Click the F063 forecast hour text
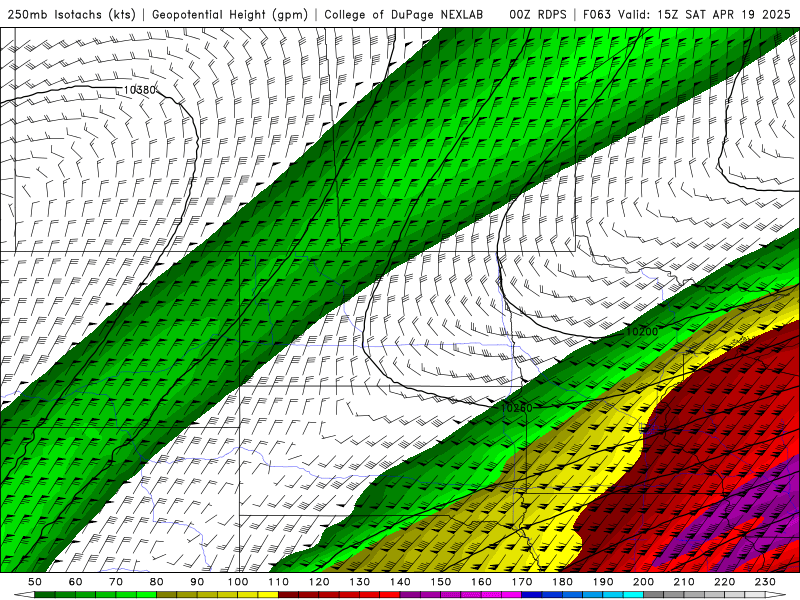Viewport: 800px width, 600px height. (x=596, y=14)
